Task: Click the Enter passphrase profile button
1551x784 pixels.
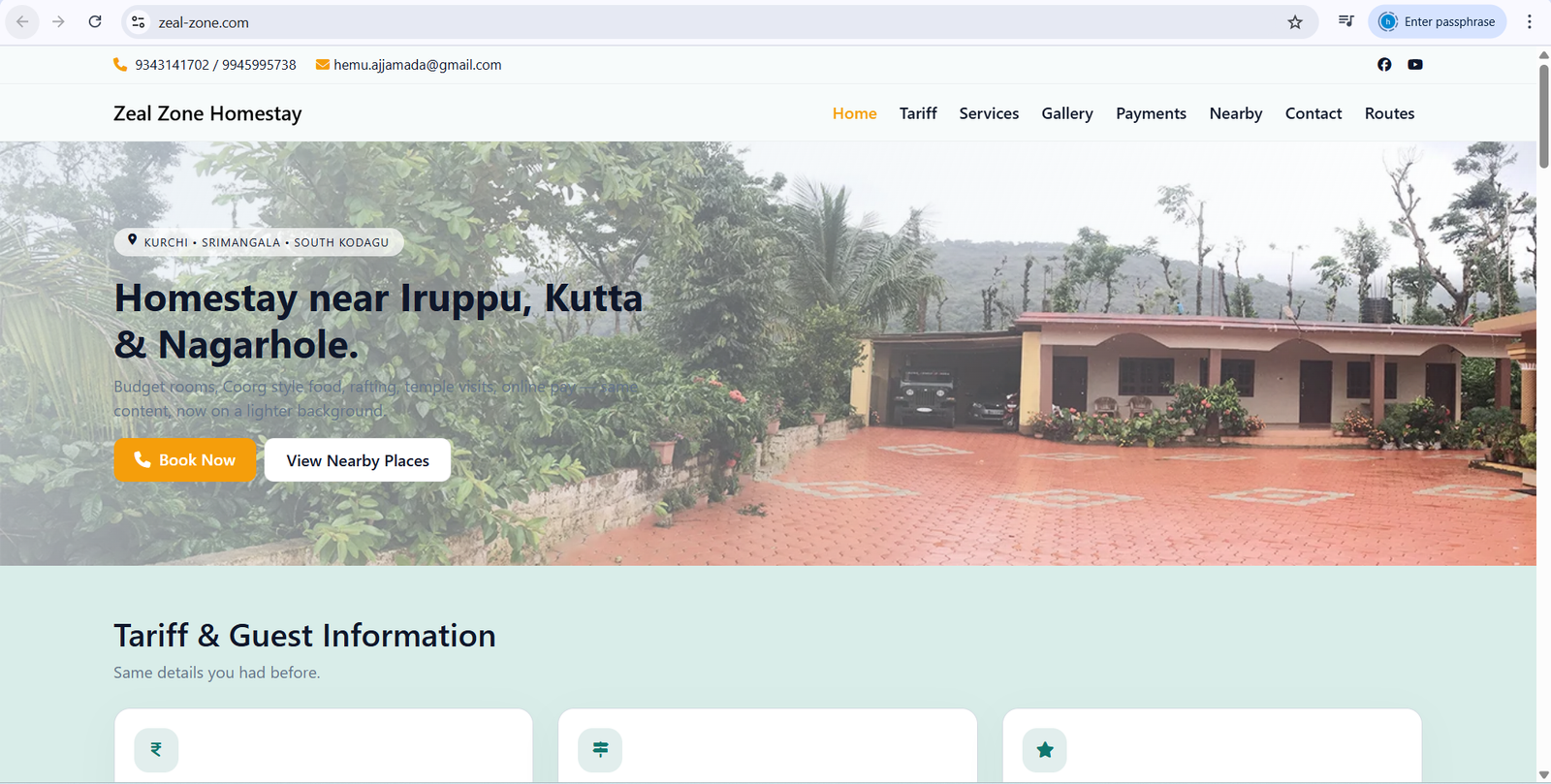Action: pyautogui.click(x=1437, y=21)
